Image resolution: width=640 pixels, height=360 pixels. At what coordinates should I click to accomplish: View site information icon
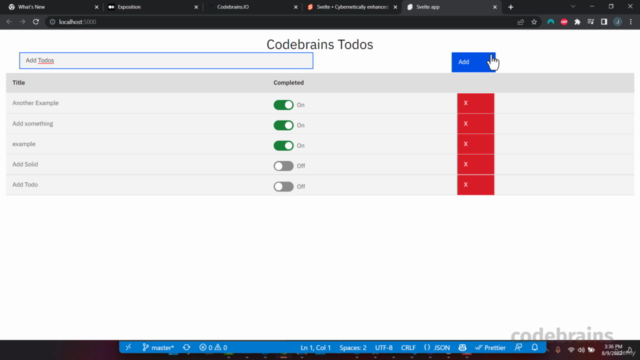pyautogui.click(x=52, y=22)
